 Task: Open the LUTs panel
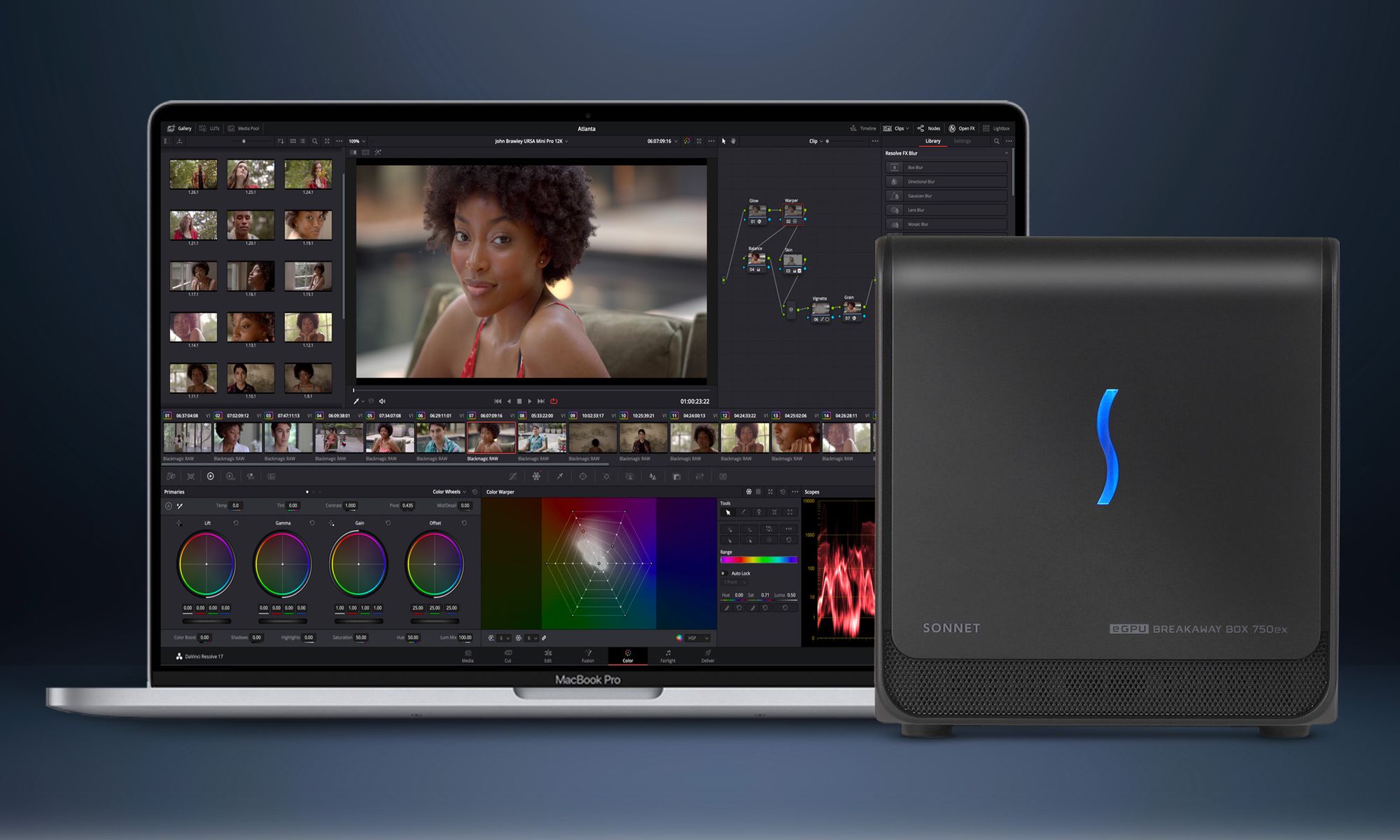209,128
